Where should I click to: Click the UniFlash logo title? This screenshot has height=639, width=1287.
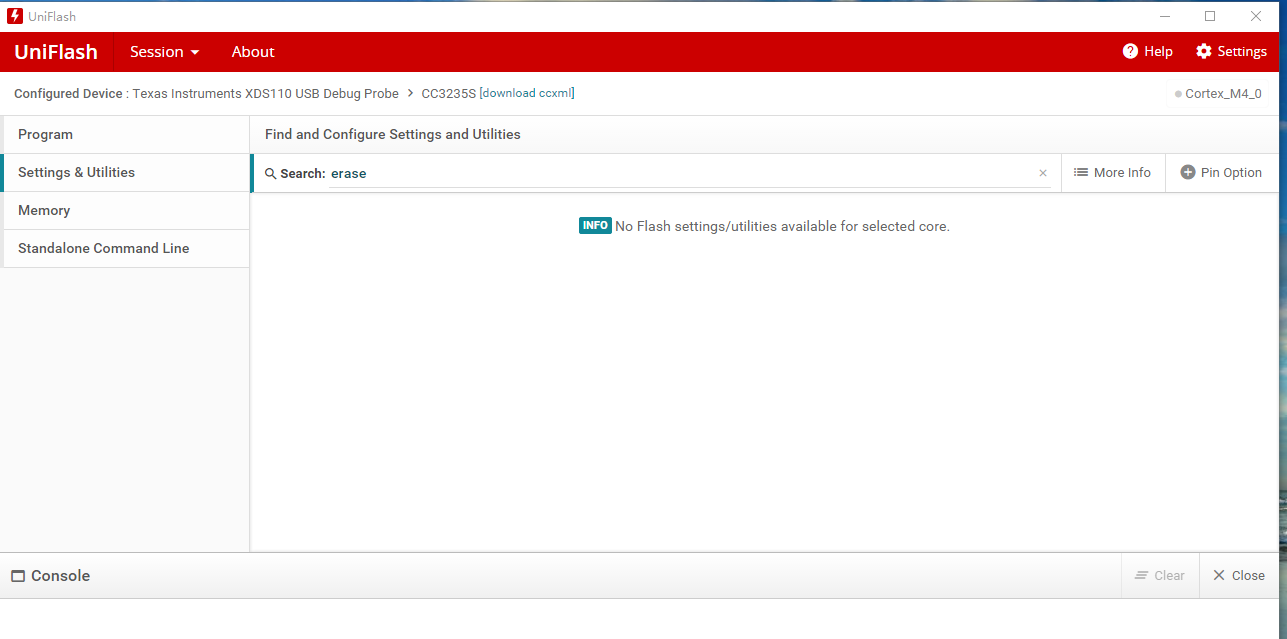point(56,52)
